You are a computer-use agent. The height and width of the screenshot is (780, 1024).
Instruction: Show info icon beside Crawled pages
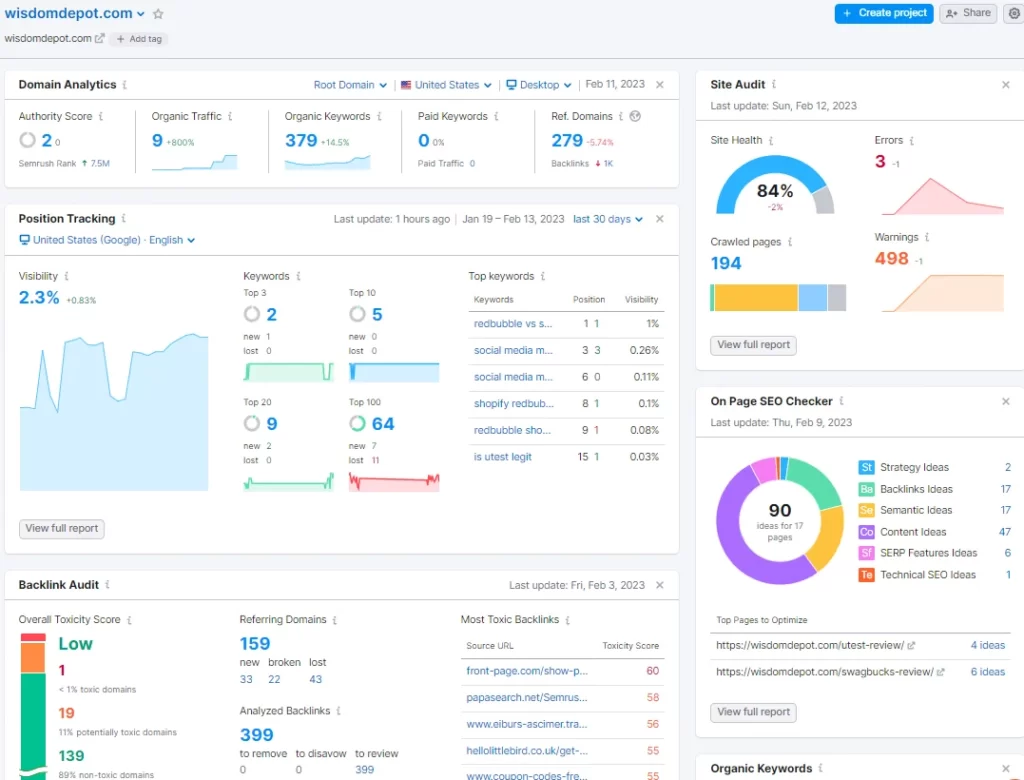click(790, 242)
